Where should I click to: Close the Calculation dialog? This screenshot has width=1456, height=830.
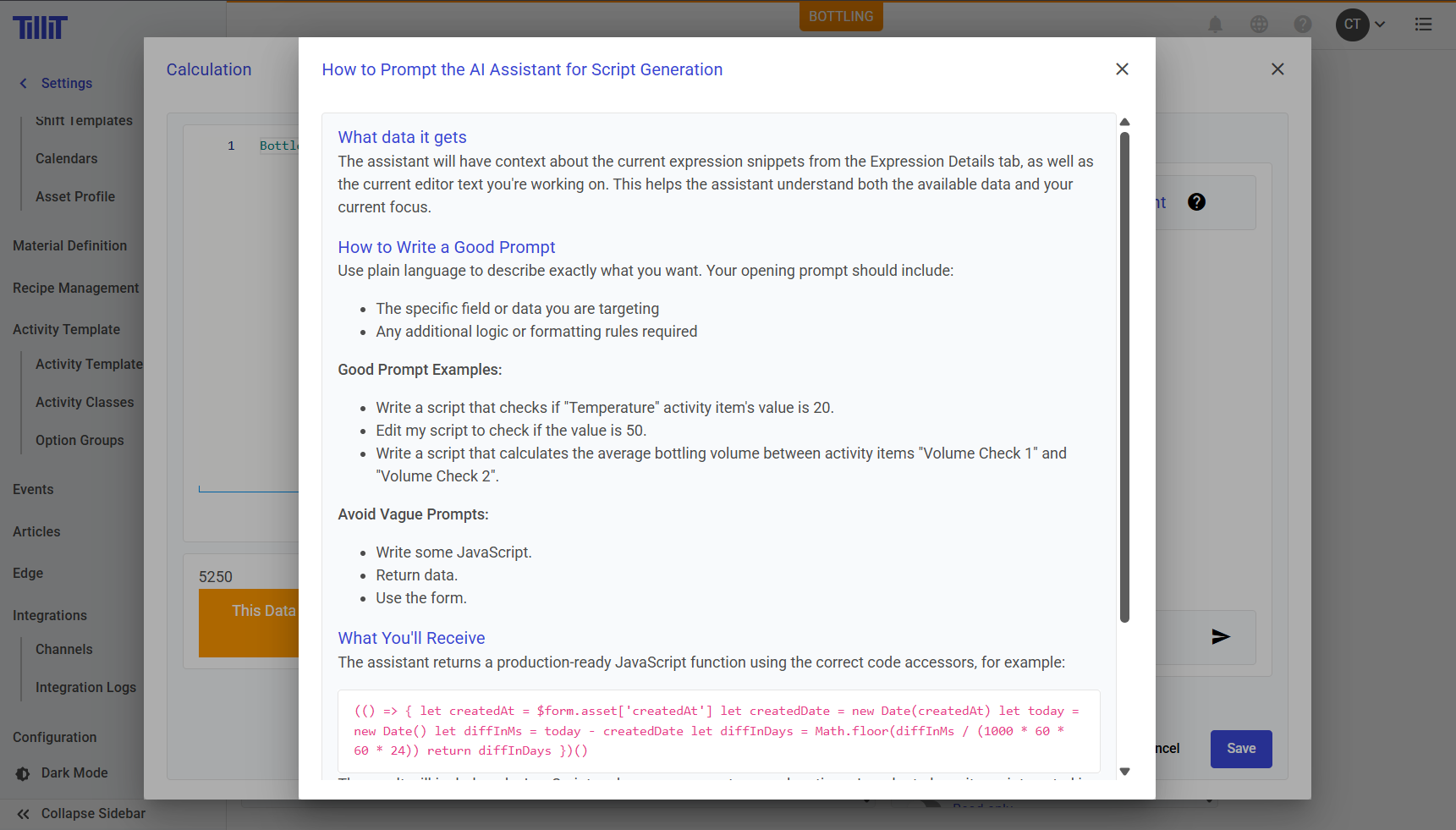click(x=1277, y=69)
